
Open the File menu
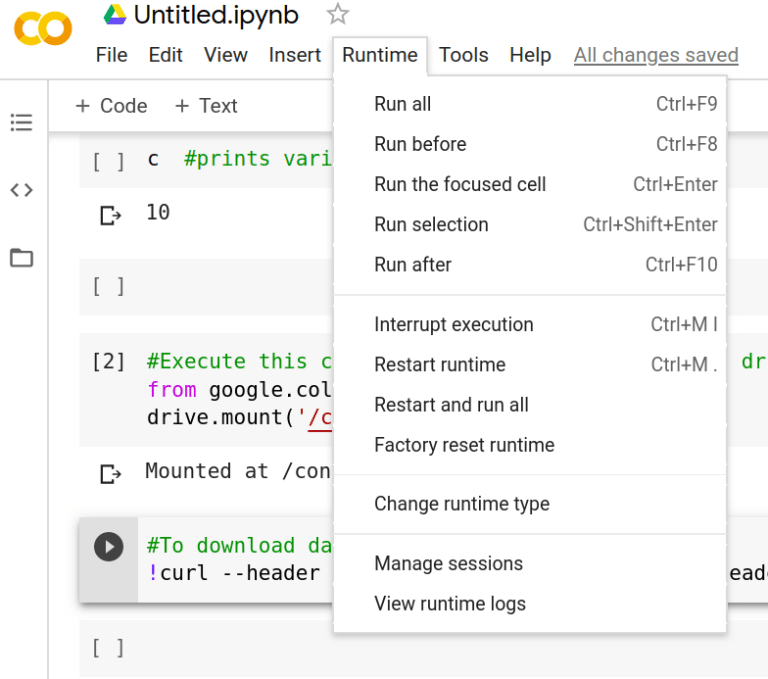click(x=112, y=55)
